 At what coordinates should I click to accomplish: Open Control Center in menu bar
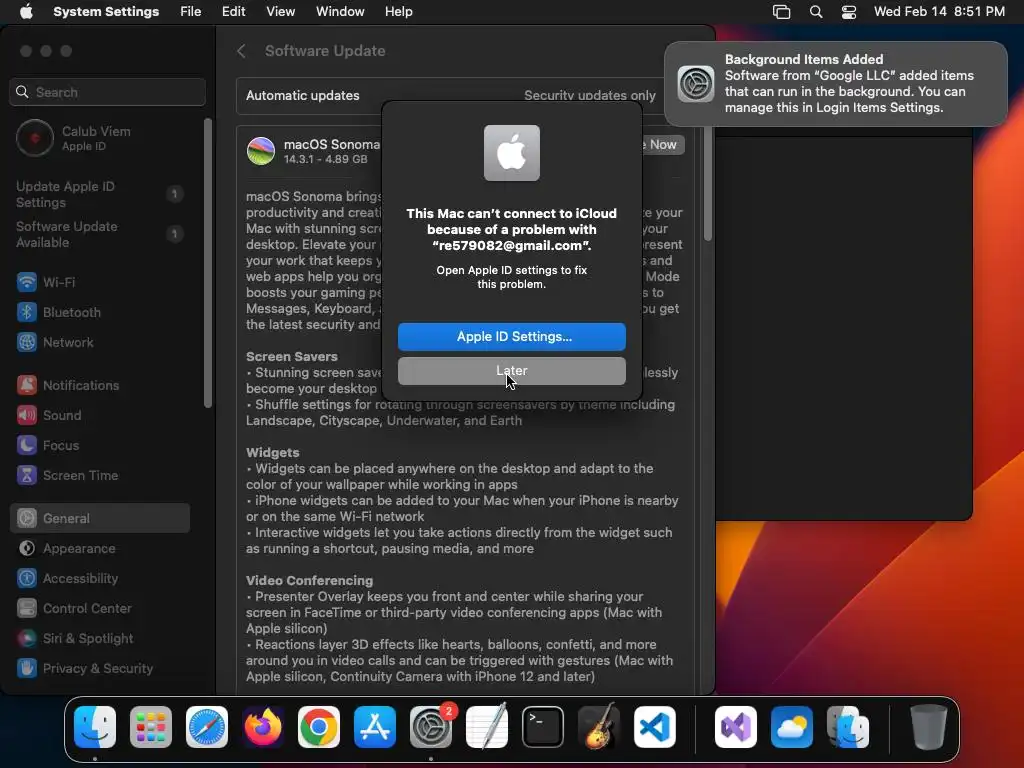click(x=849, y=12)
